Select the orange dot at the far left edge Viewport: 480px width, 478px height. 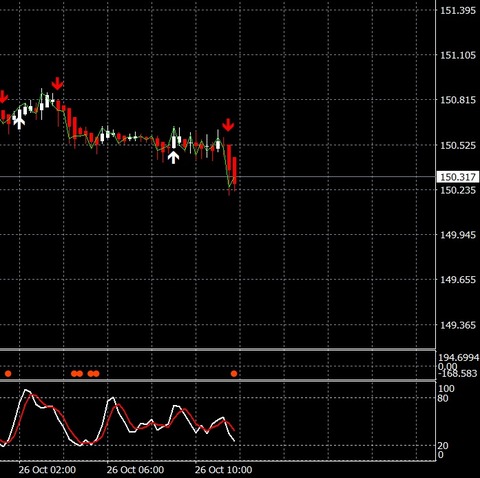click(8, 374)
